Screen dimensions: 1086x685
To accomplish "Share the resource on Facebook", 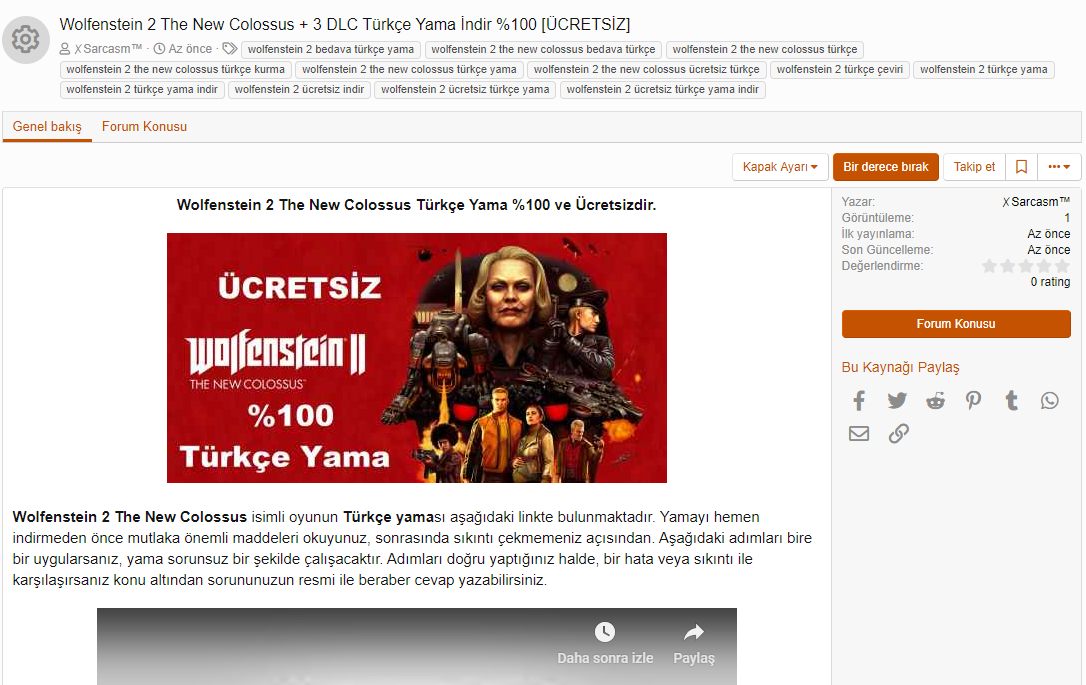I will [x=859, y=400].
